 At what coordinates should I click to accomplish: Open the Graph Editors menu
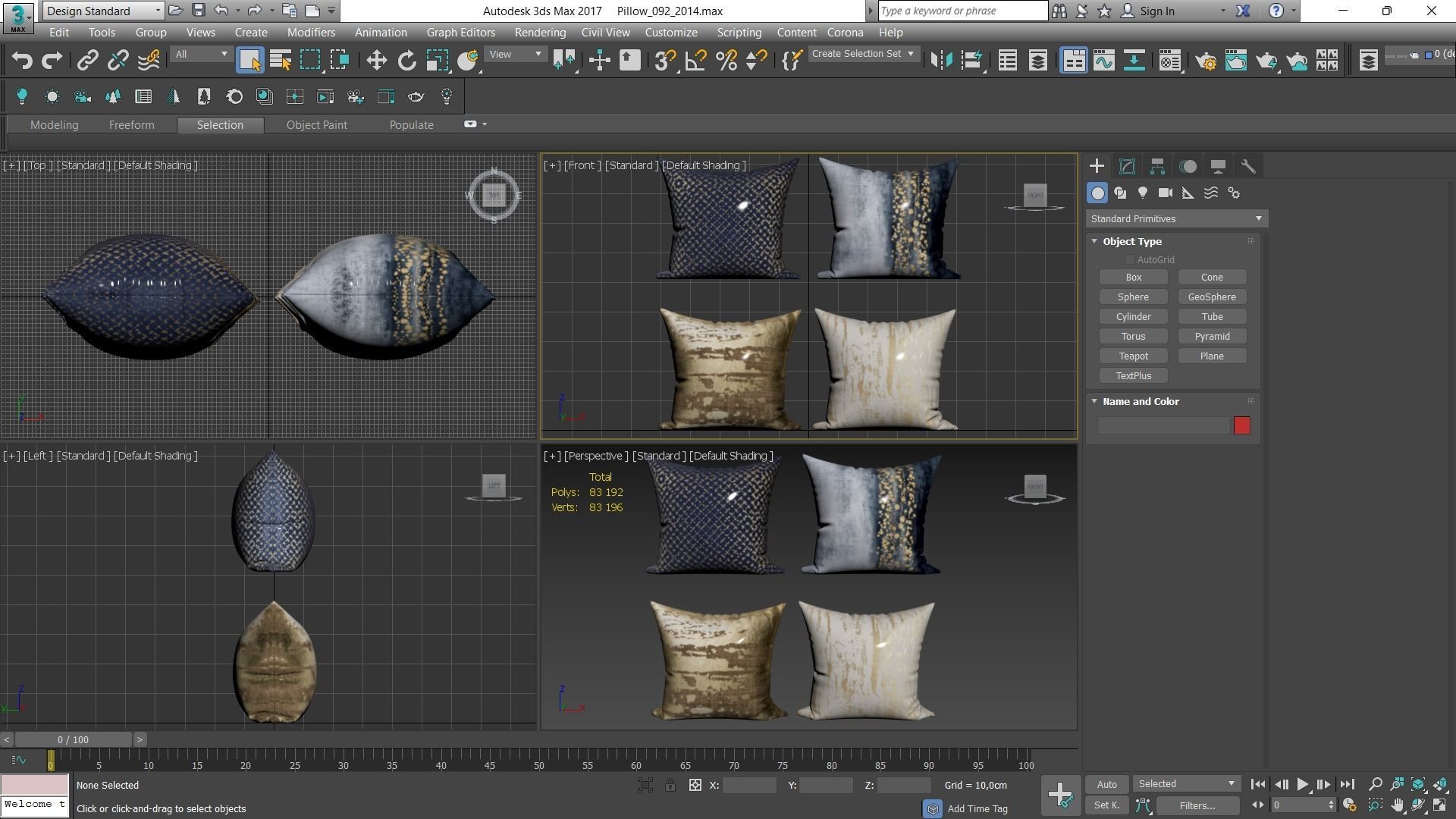(460, 33)
